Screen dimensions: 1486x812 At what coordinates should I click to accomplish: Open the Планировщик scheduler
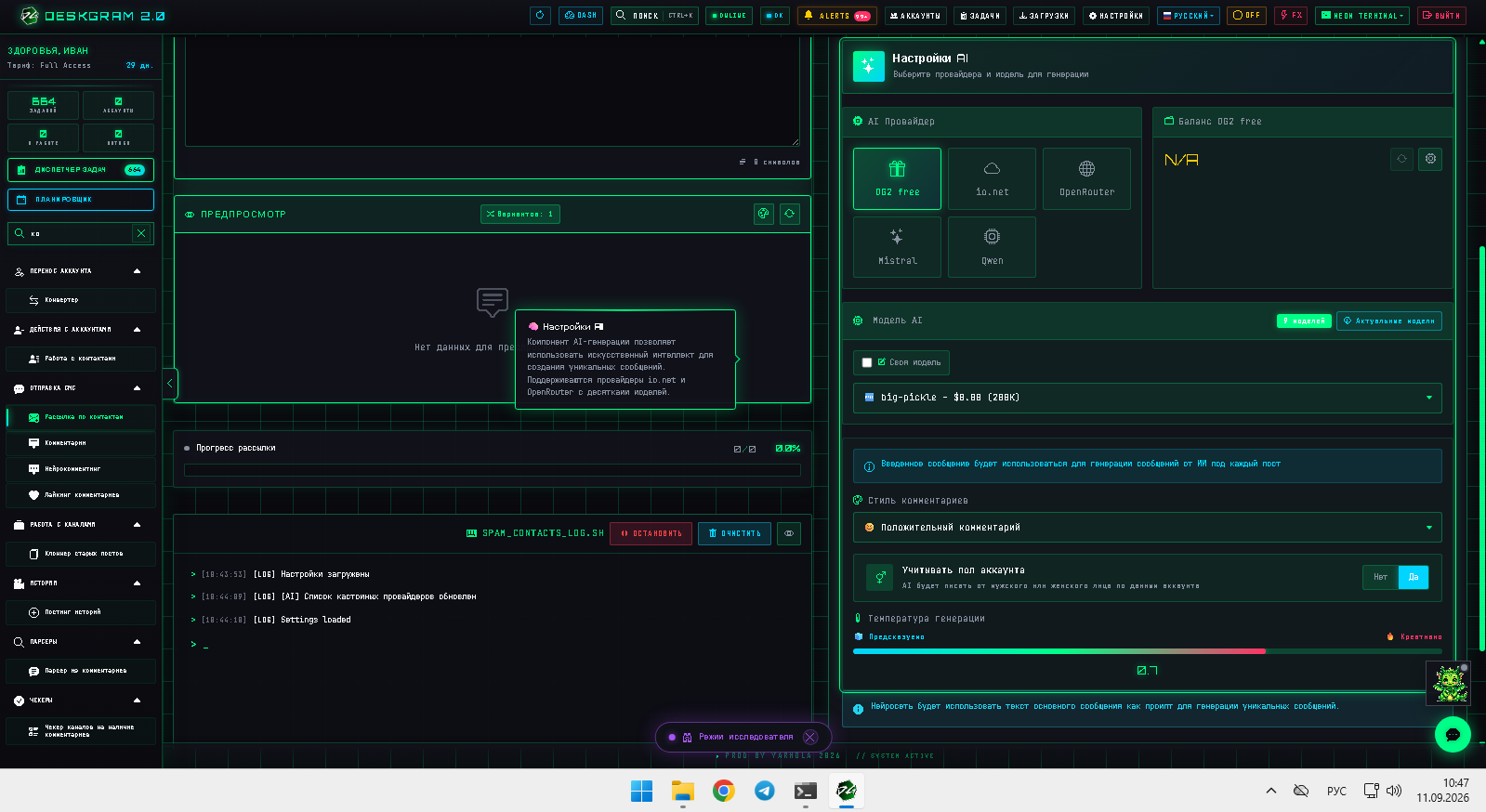pos(81,200)
